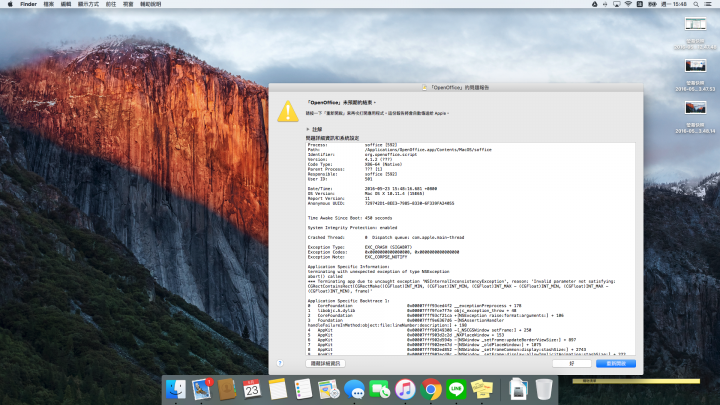The width and height of the screenshot is (720, 405).
Task: Click the 'Crashed Thread:' line in report
Action: tap(386, 237)
